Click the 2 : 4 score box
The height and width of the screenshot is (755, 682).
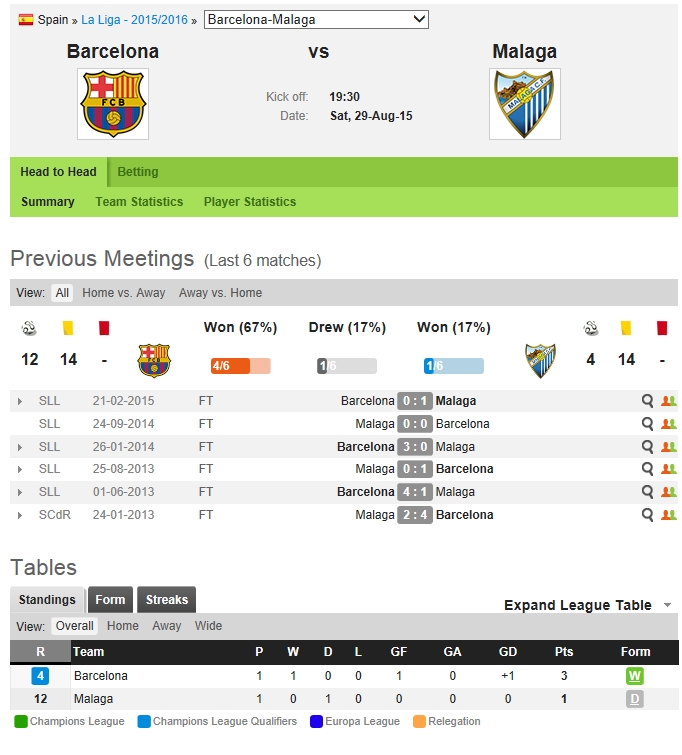pos(415,515)
